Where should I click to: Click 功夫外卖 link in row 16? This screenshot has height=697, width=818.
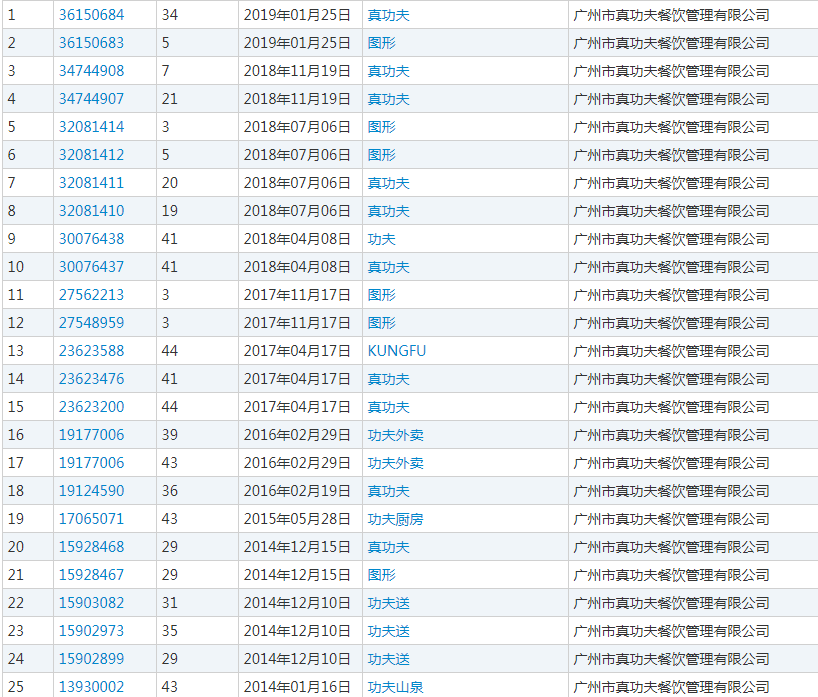395,435
